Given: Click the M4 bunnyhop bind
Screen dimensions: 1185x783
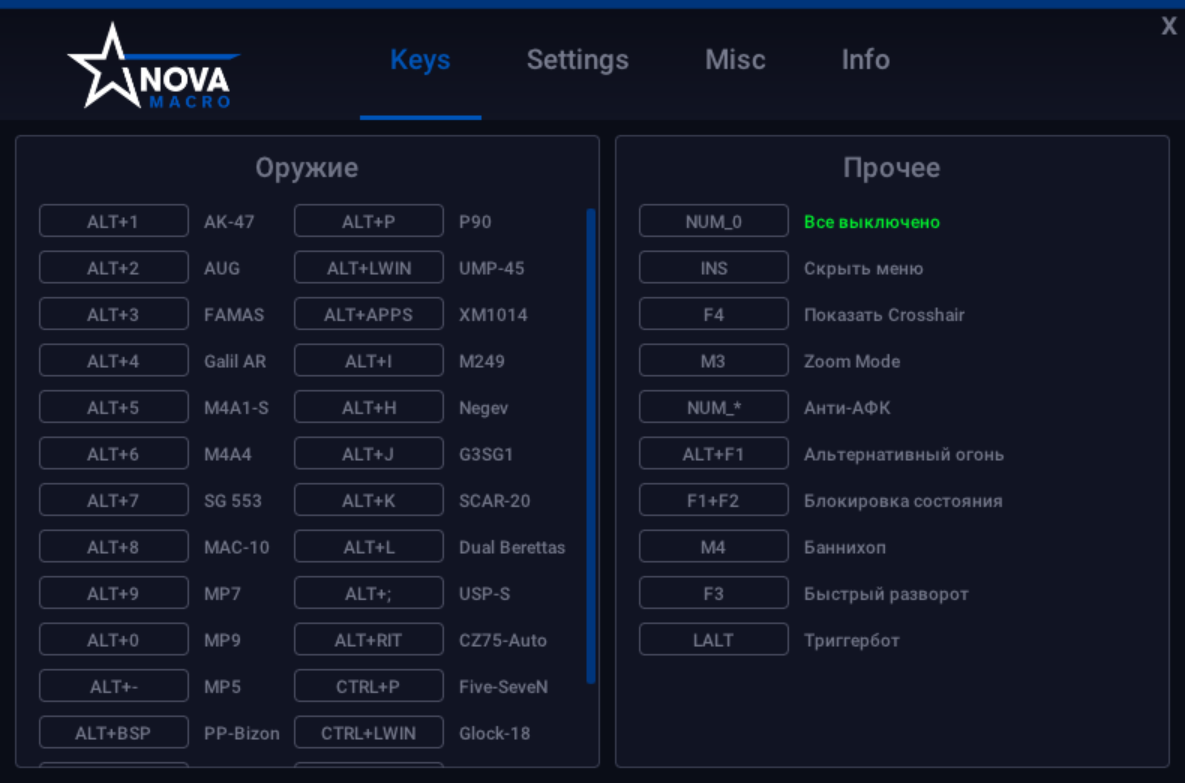Looking at the screenshot, I should pyautogui.click(x=713, y=546).
